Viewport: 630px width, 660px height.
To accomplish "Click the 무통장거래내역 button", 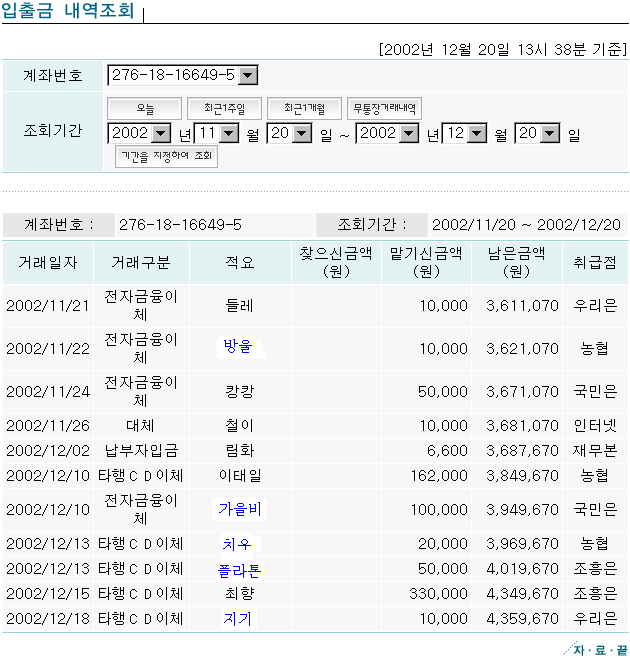I will pos(385,108).
